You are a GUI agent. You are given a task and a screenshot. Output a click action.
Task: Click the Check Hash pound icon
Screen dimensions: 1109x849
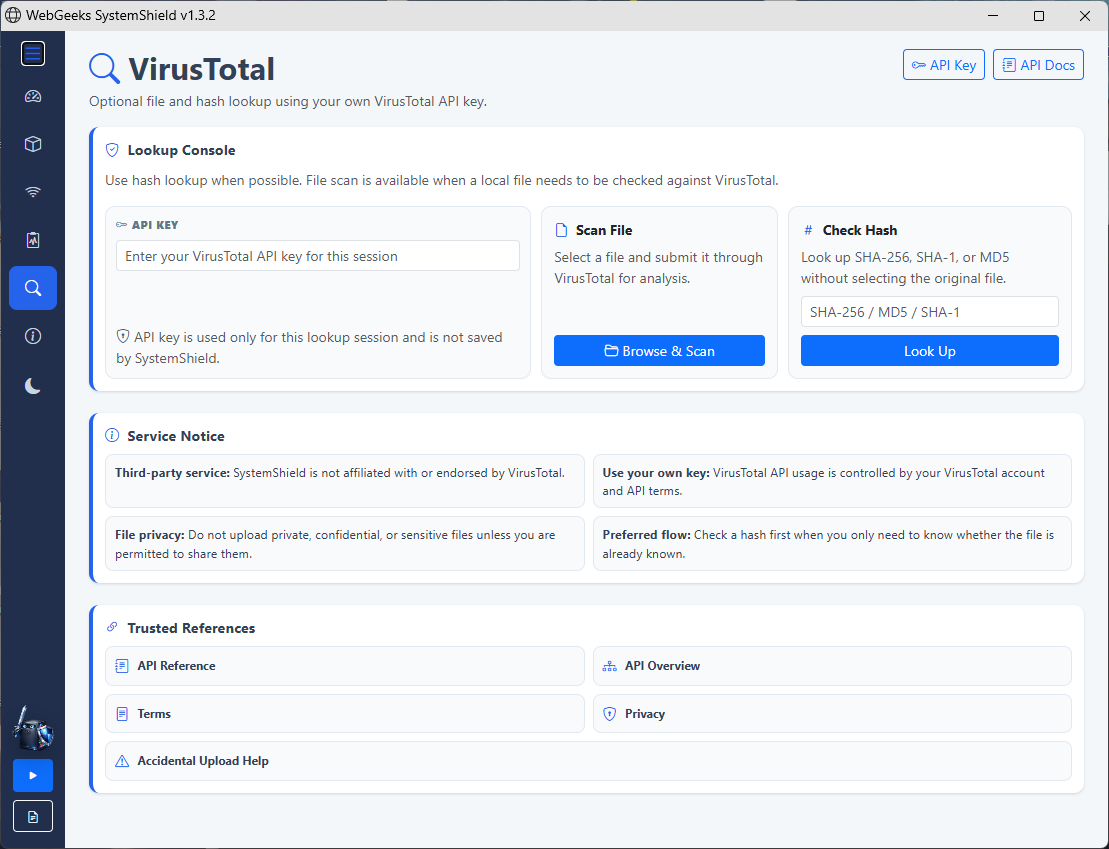point(808,230)
